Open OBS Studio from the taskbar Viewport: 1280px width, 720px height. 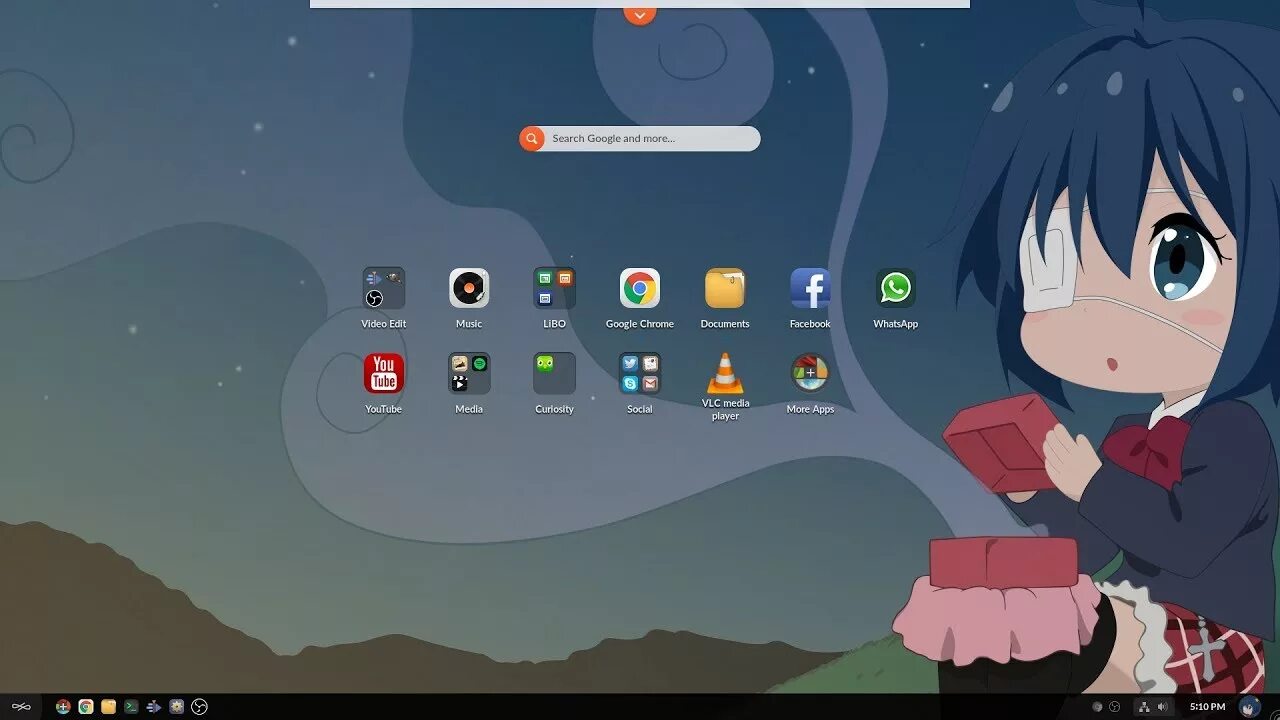(199, 707)
